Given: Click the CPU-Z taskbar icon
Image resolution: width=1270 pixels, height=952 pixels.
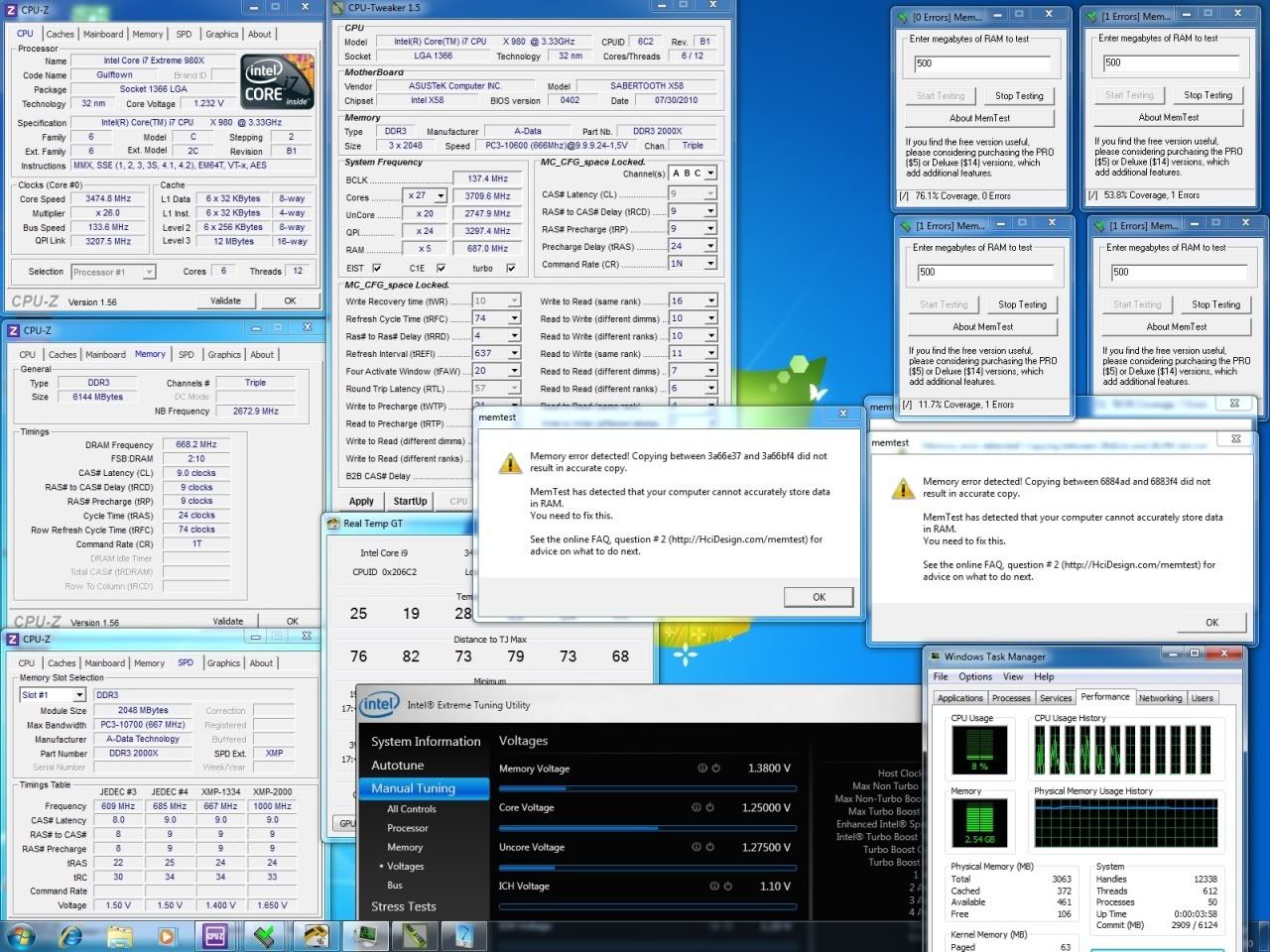Looking at the screenshot, I should pos(215,935).
